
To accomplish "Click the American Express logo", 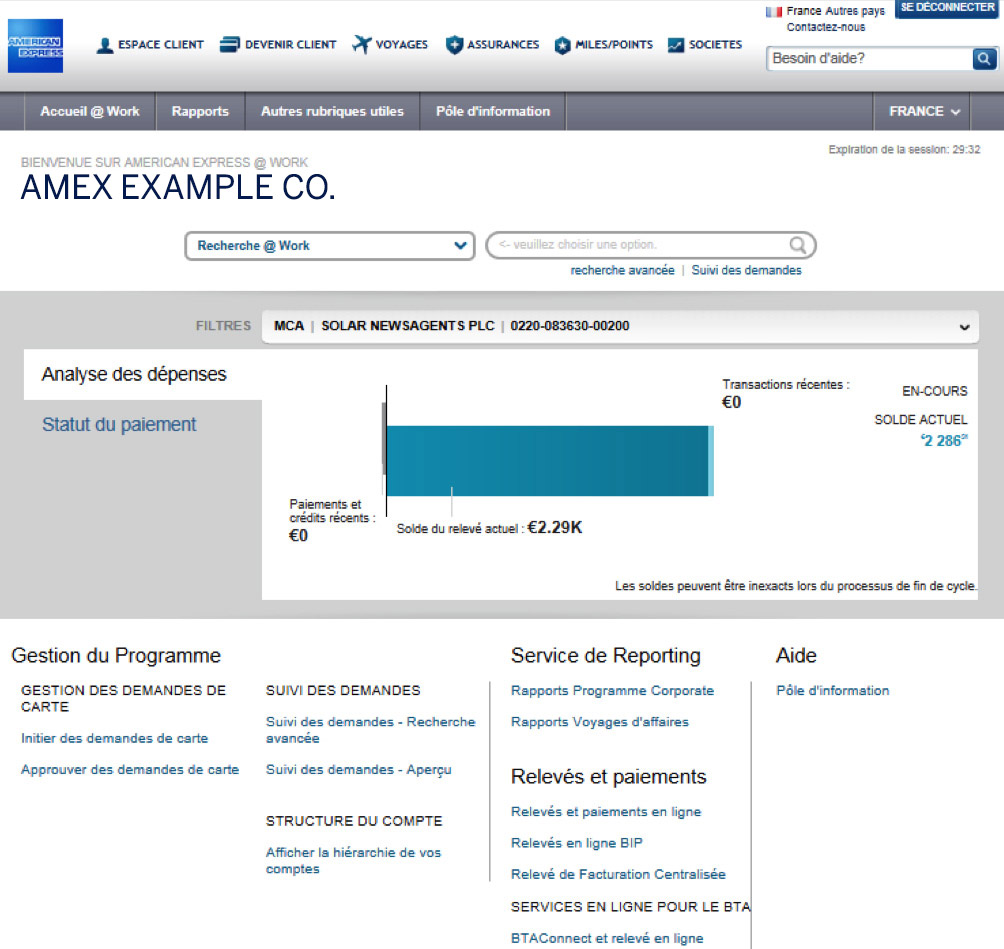I will [35, 46].
